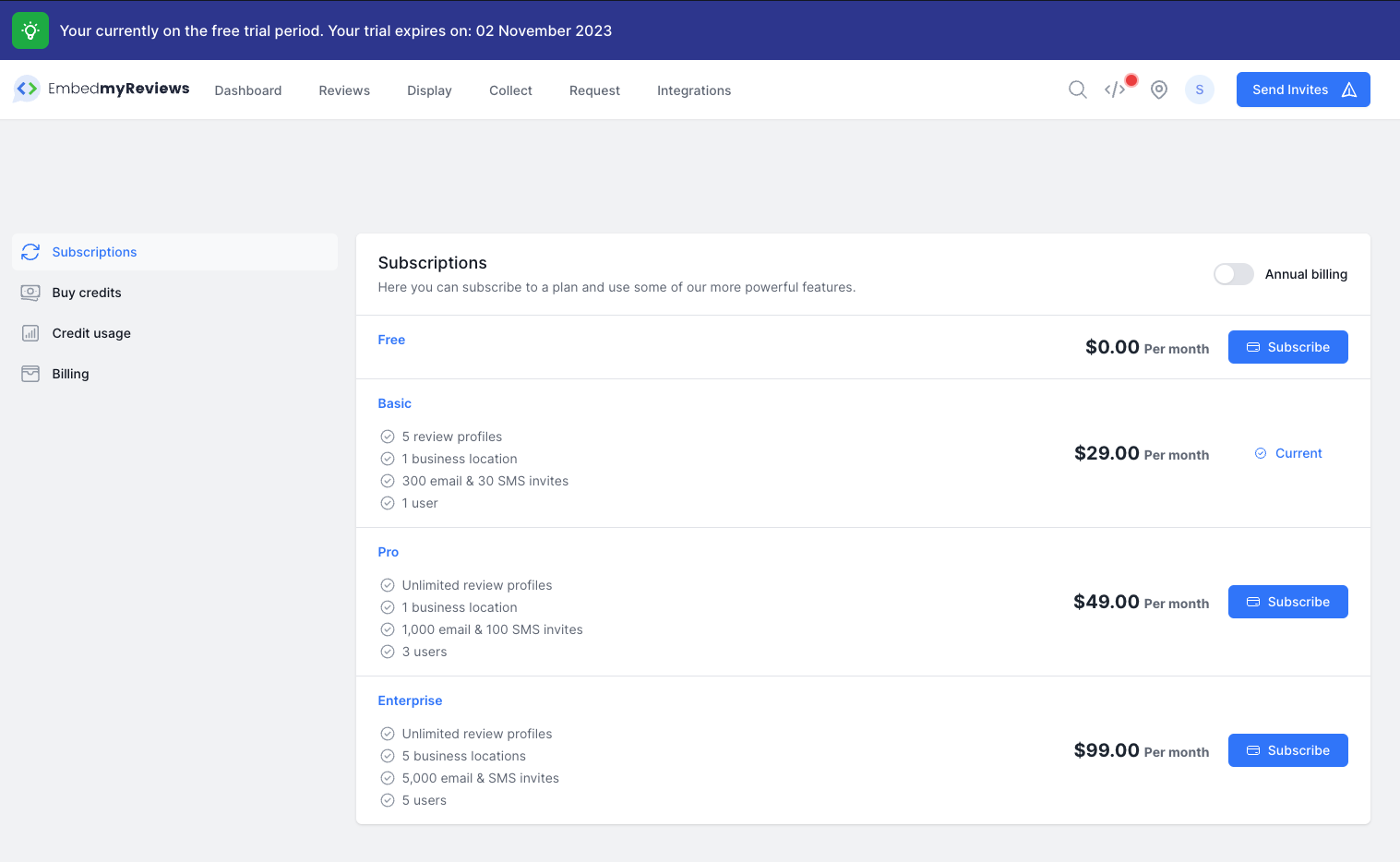1400x862 pixels.
Task: Navigate to the Collect page
Action: (x=509, y=90)
